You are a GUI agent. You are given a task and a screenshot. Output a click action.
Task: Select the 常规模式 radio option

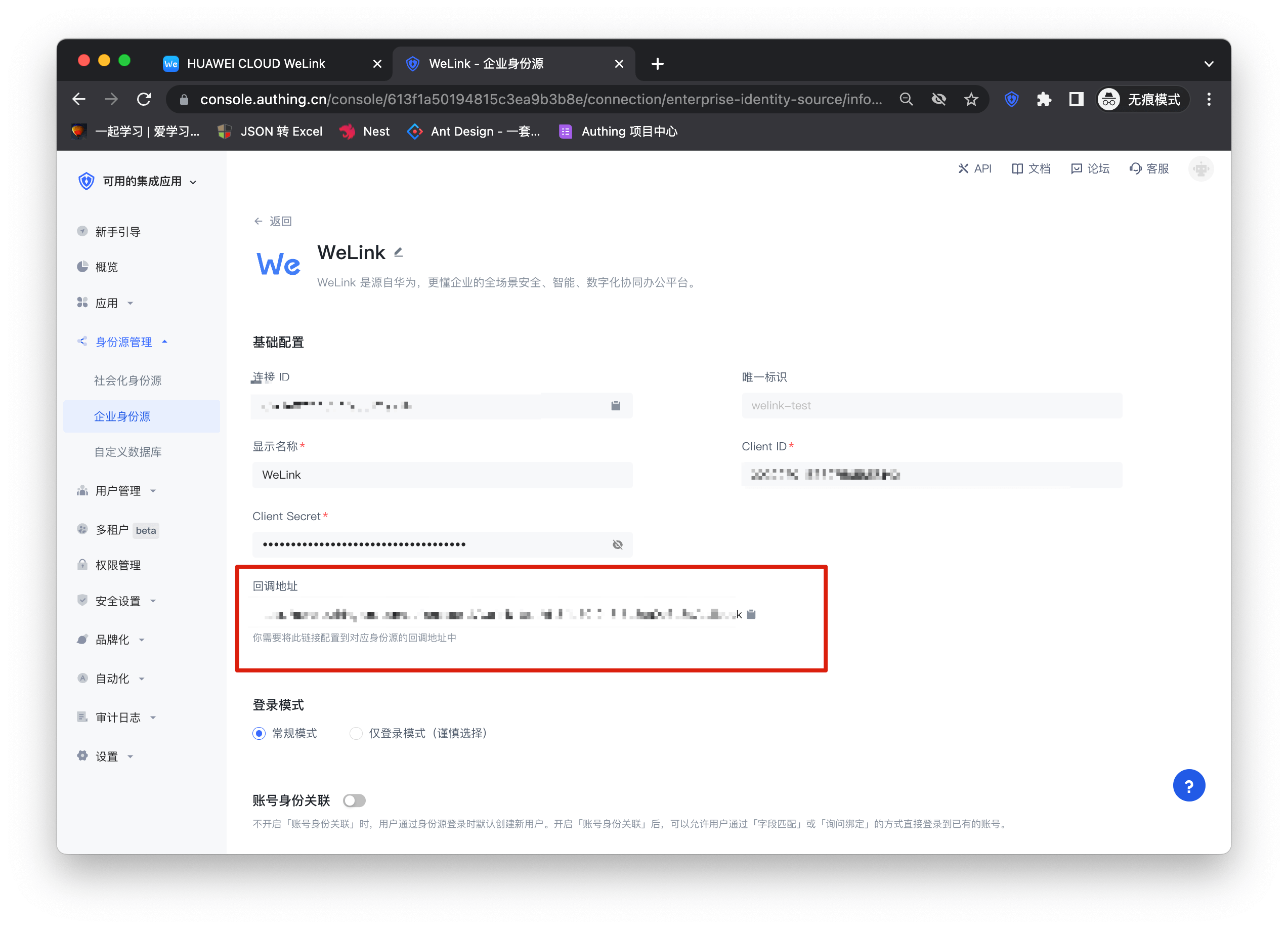point(259,733)
